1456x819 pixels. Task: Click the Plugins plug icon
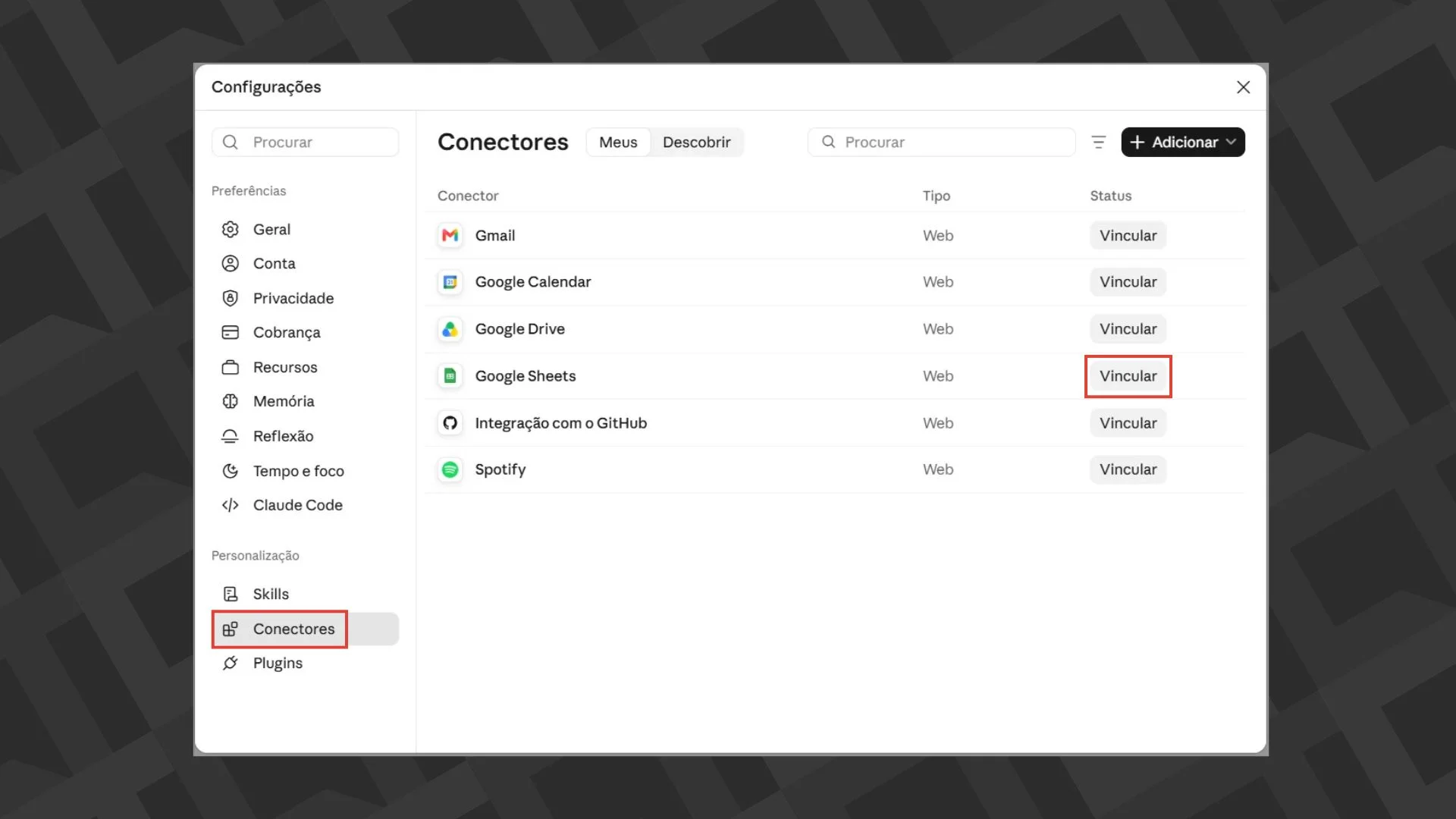point(230,663)
